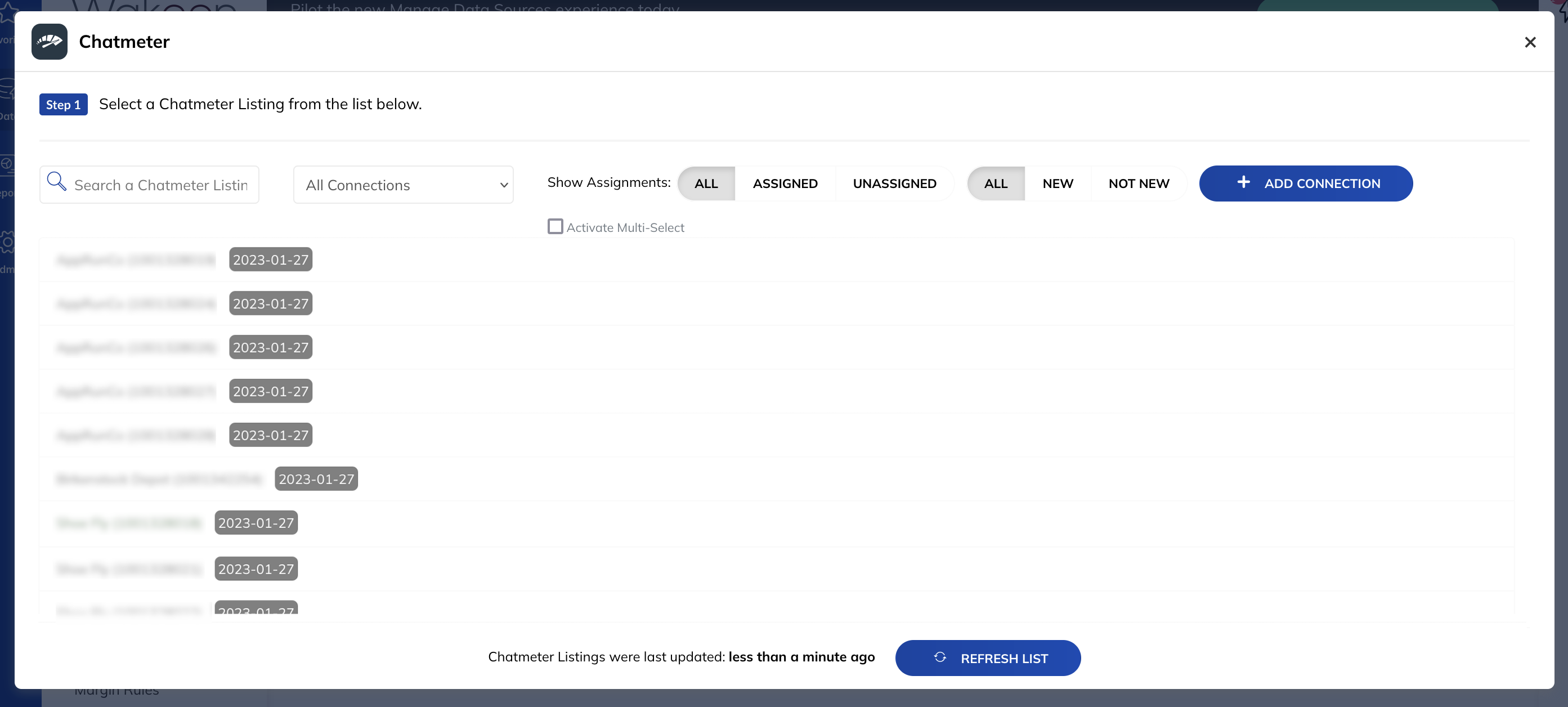
Task: Click the search magnifier icon
Action: pyautogui.click(x=57, y=181)
